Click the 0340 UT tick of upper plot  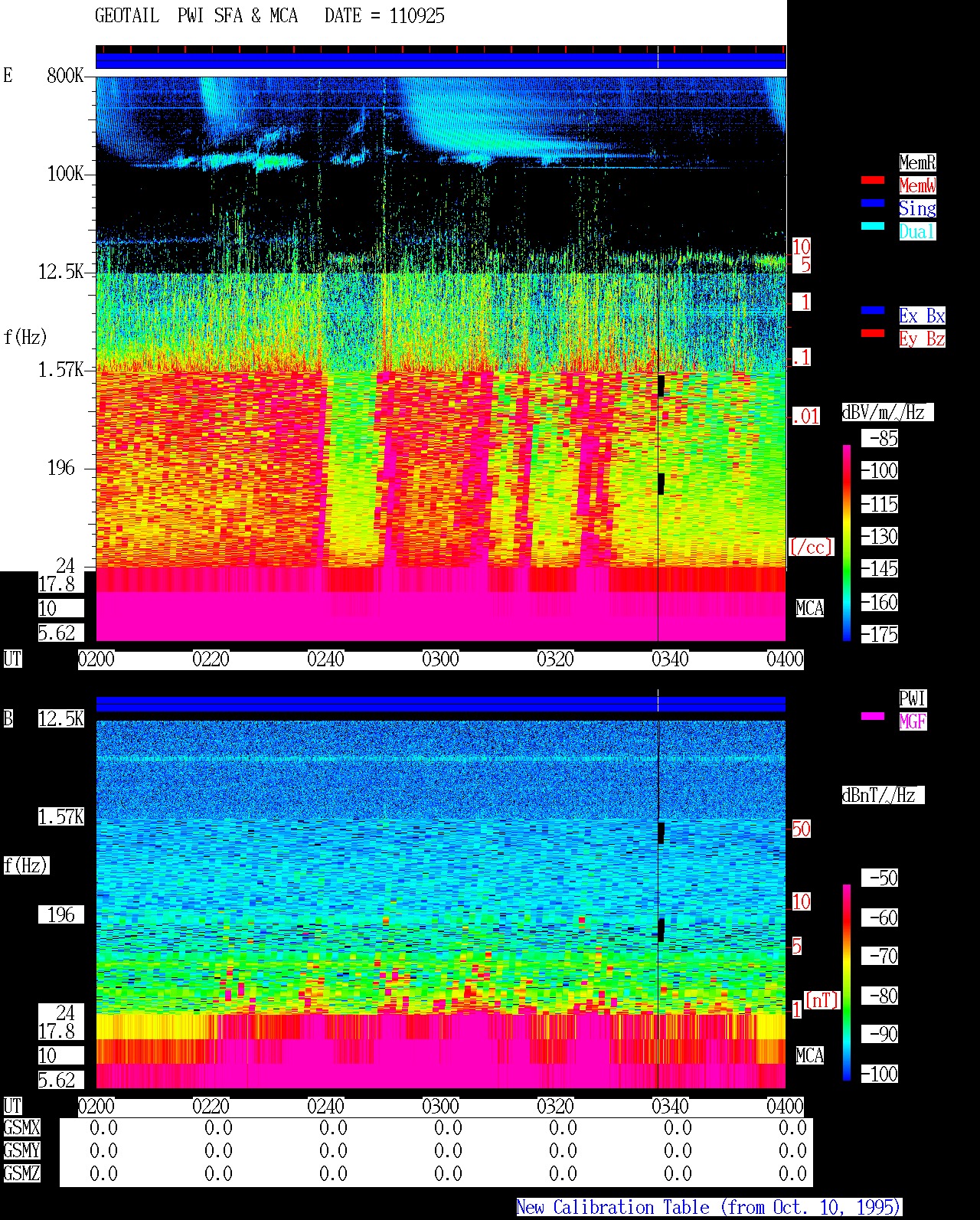[670, 659]
